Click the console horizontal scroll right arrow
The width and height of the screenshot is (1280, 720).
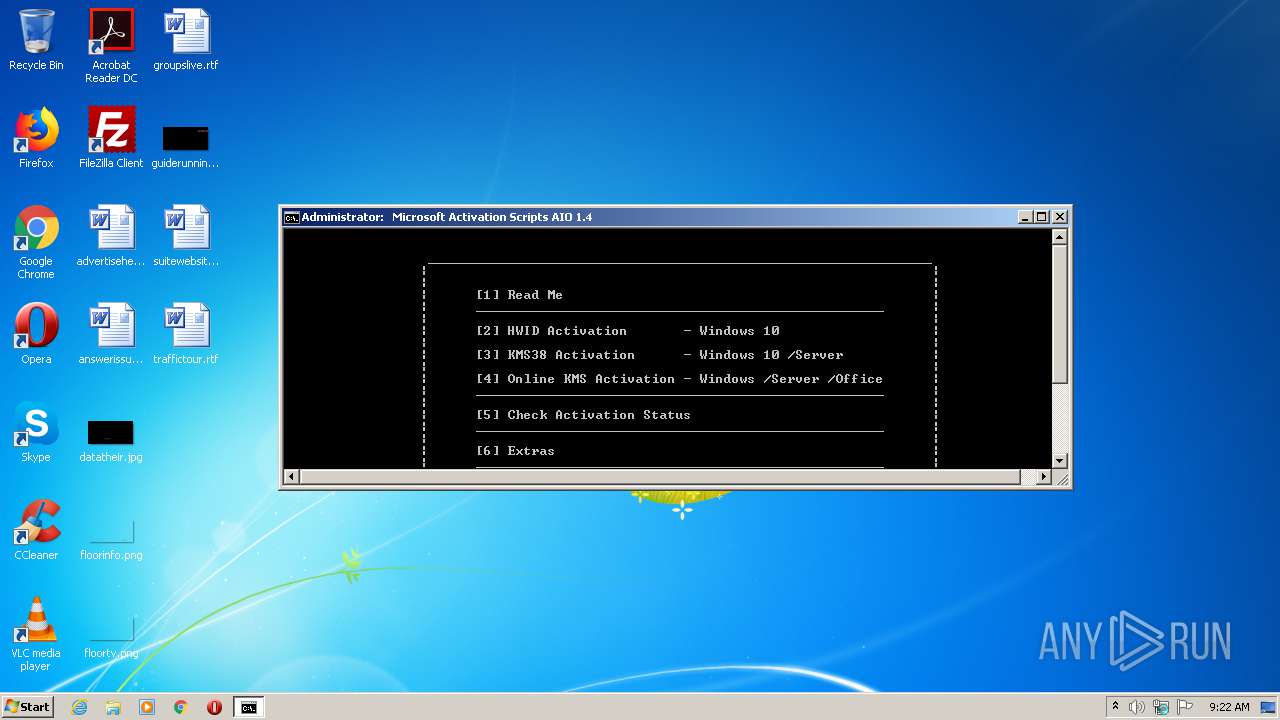1044,477
